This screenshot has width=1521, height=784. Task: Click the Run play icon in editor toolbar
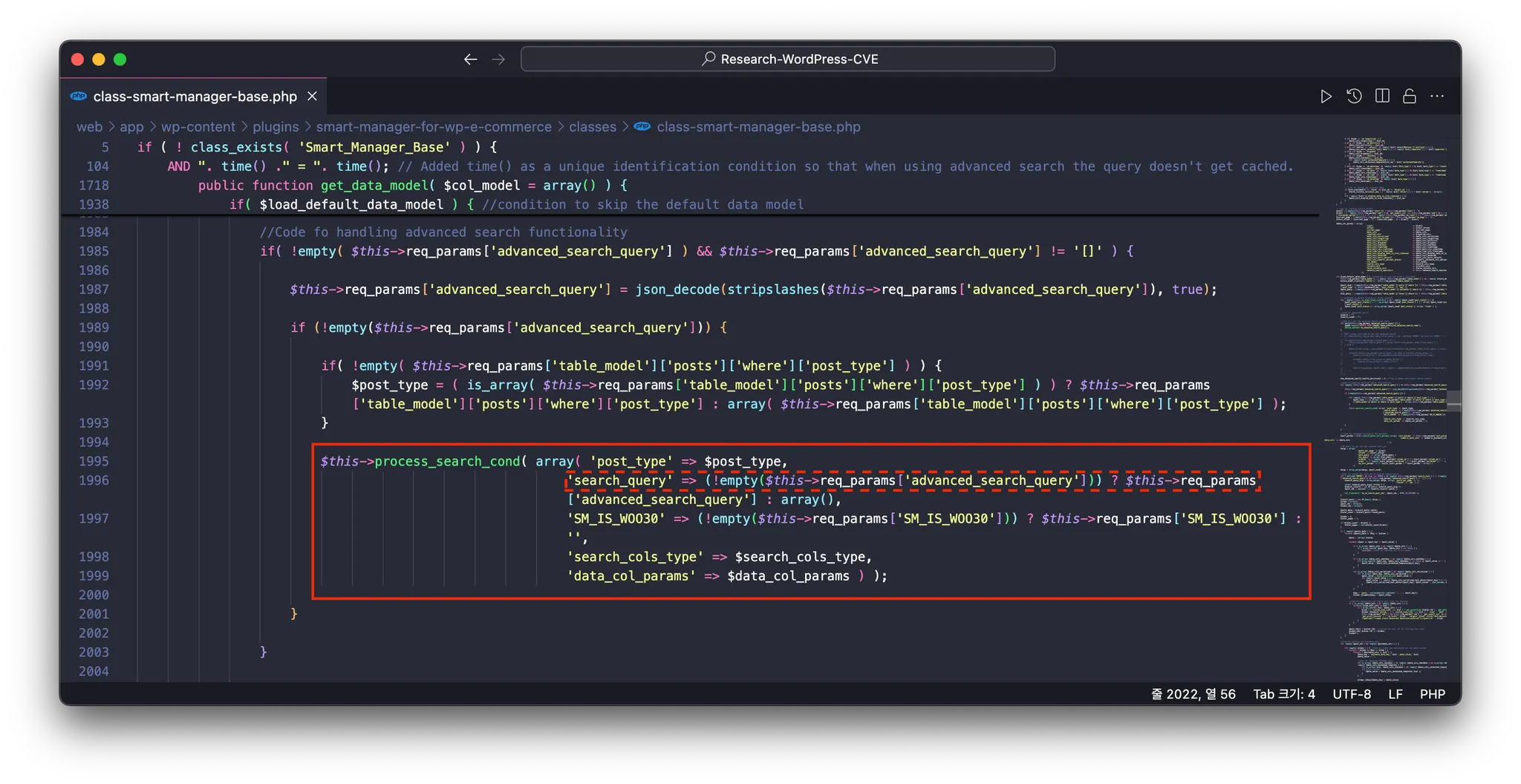pyautogui.click(x=1326, y=97)
